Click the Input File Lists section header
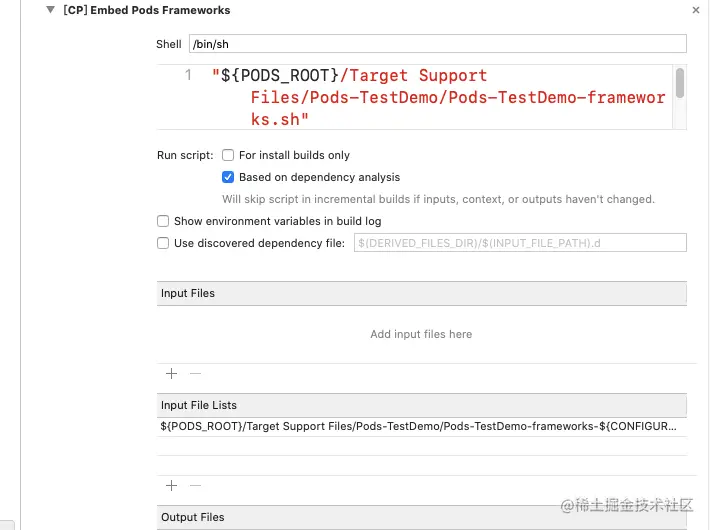 coord(422,405)
